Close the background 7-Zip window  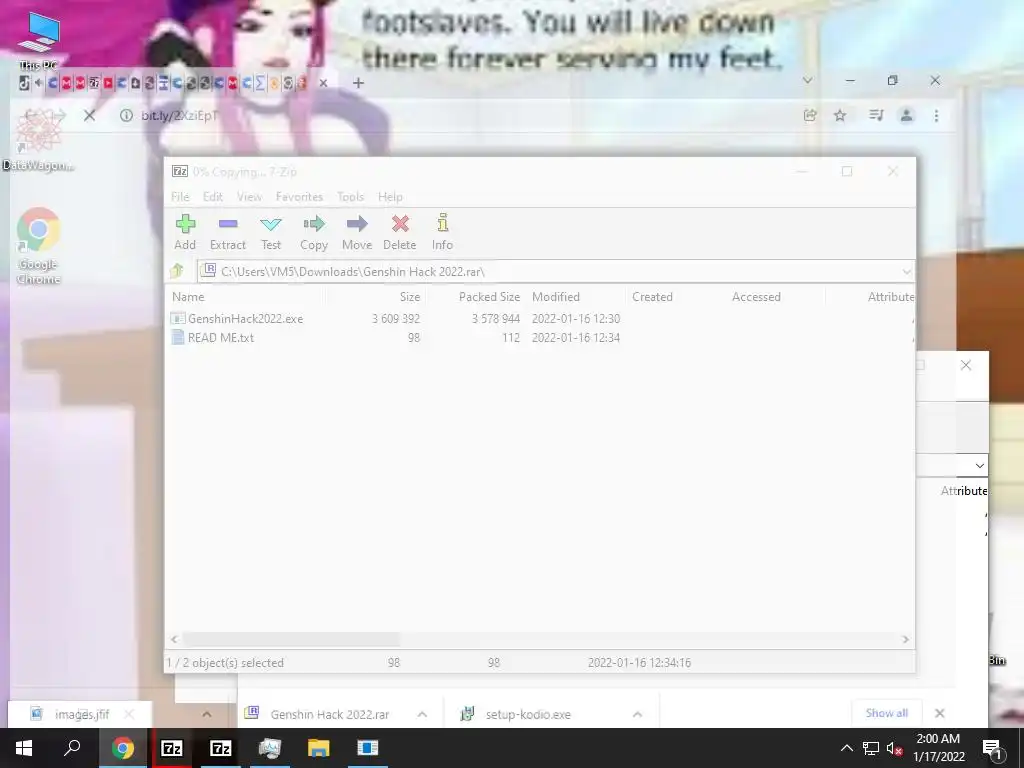pos(966,365)
